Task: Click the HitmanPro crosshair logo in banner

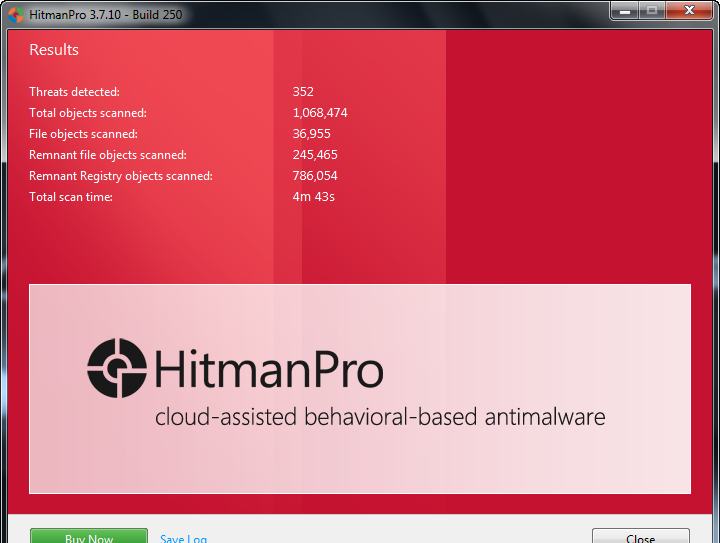Action: pos(116,369)
